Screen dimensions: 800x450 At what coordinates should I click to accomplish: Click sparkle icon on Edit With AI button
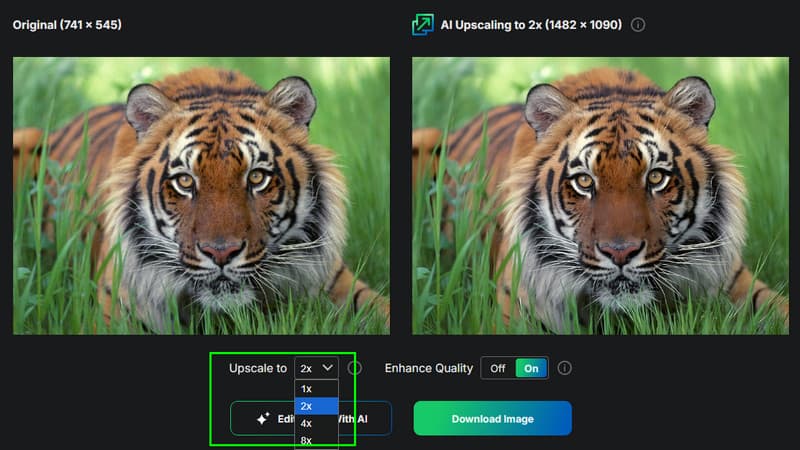point(262,419)
